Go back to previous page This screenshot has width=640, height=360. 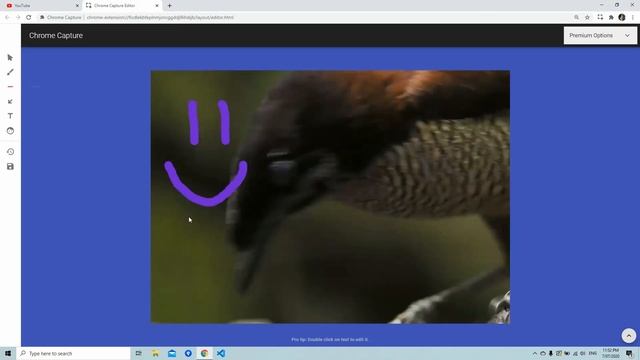click(7, 18)
